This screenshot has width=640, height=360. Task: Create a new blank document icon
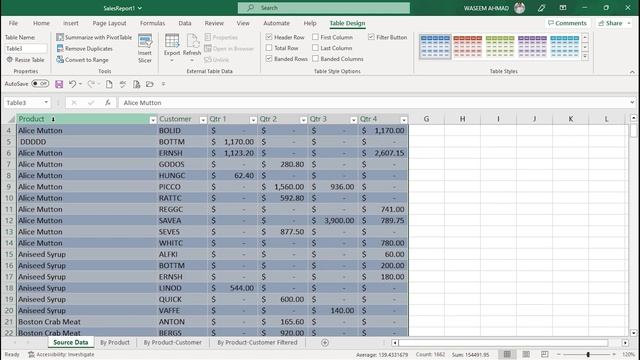point(109,84)
